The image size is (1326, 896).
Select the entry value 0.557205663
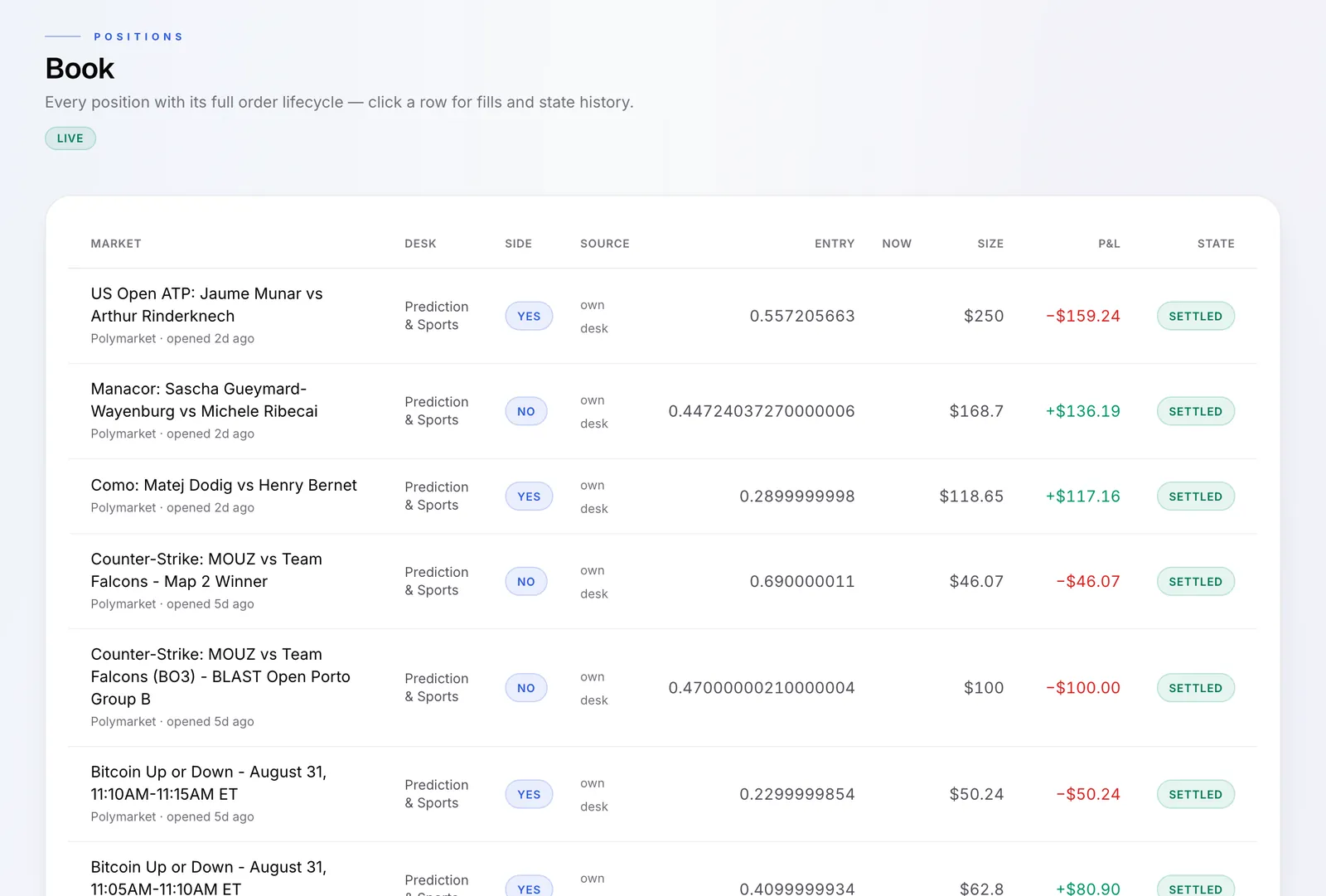pyautogui.click(x=802, y=316)
